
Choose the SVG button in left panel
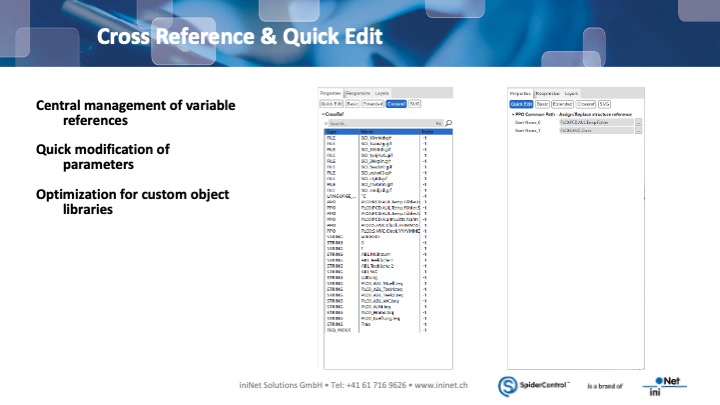pyautogui.click(x=415, y=103)
